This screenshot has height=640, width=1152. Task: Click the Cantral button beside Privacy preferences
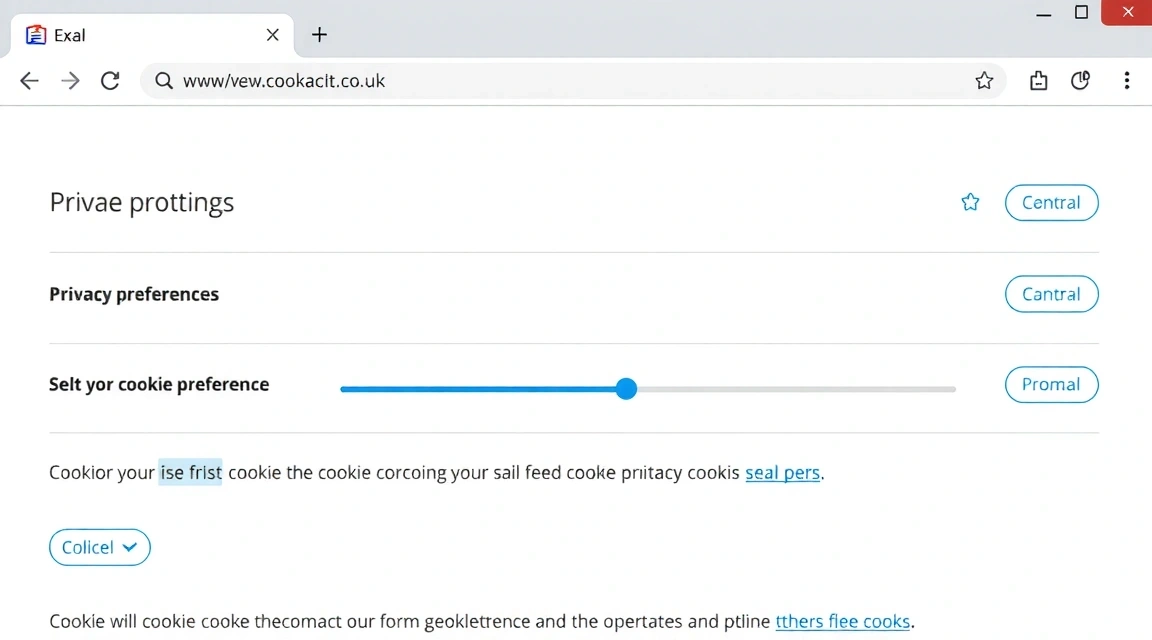[1051, 295]
